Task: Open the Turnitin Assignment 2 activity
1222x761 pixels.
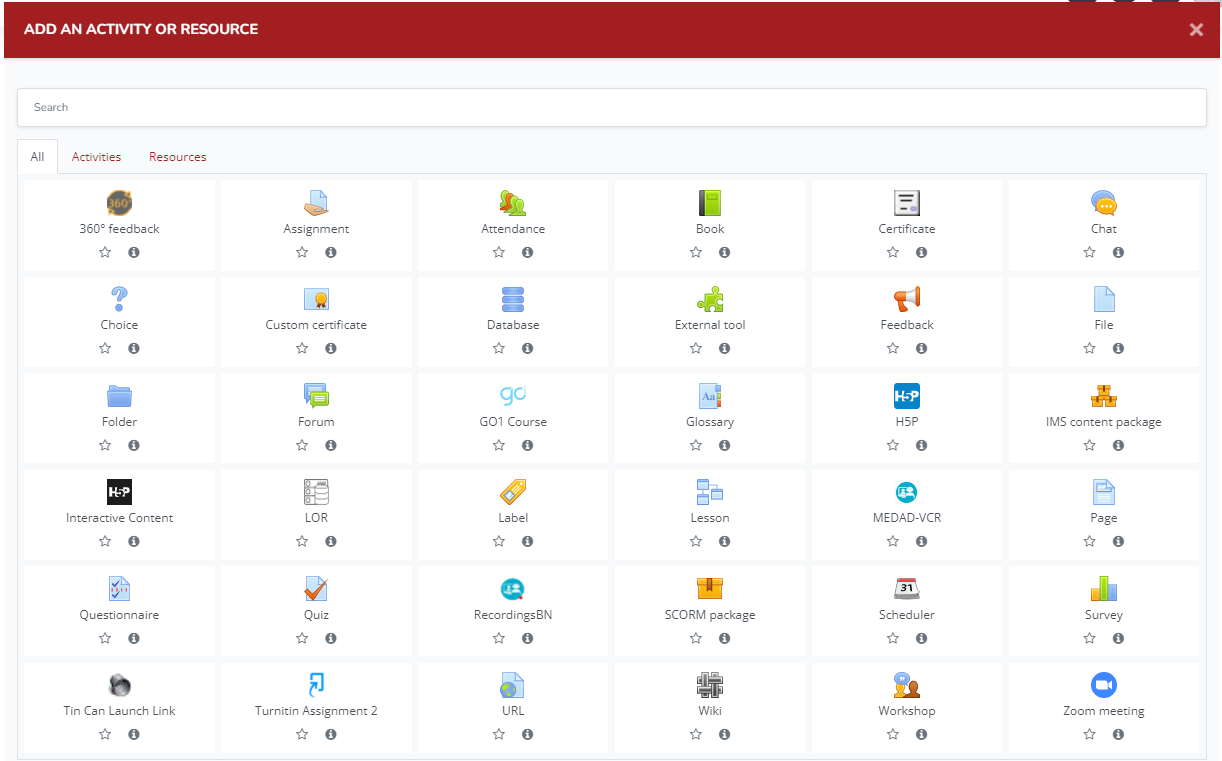Action: [x=316, y=684]
